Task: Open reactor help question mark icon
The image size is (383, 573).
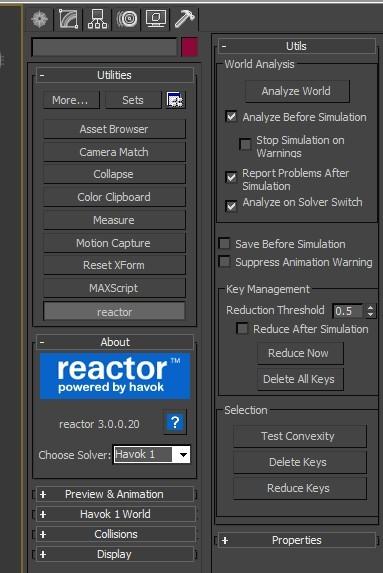Action: click(x=175, y=423)
